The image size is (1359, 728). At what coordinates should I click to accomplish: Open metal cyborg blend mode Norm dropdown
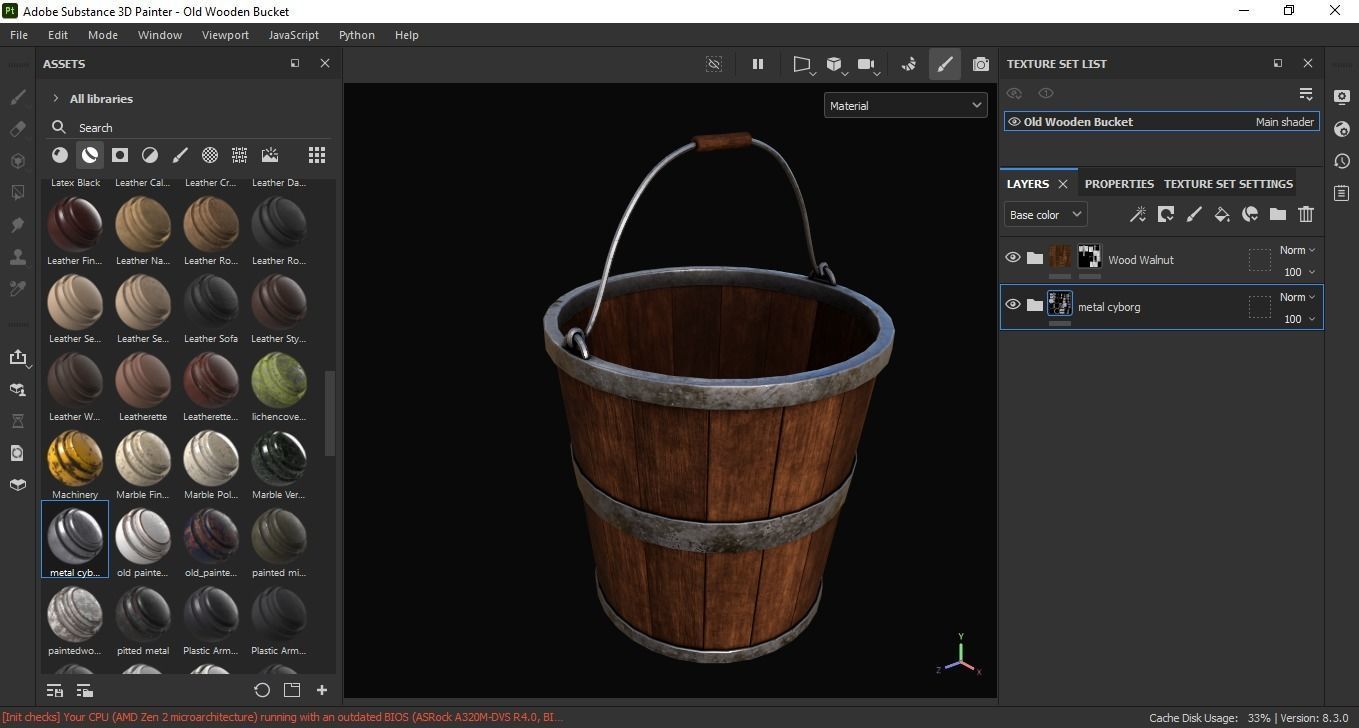1297,297
